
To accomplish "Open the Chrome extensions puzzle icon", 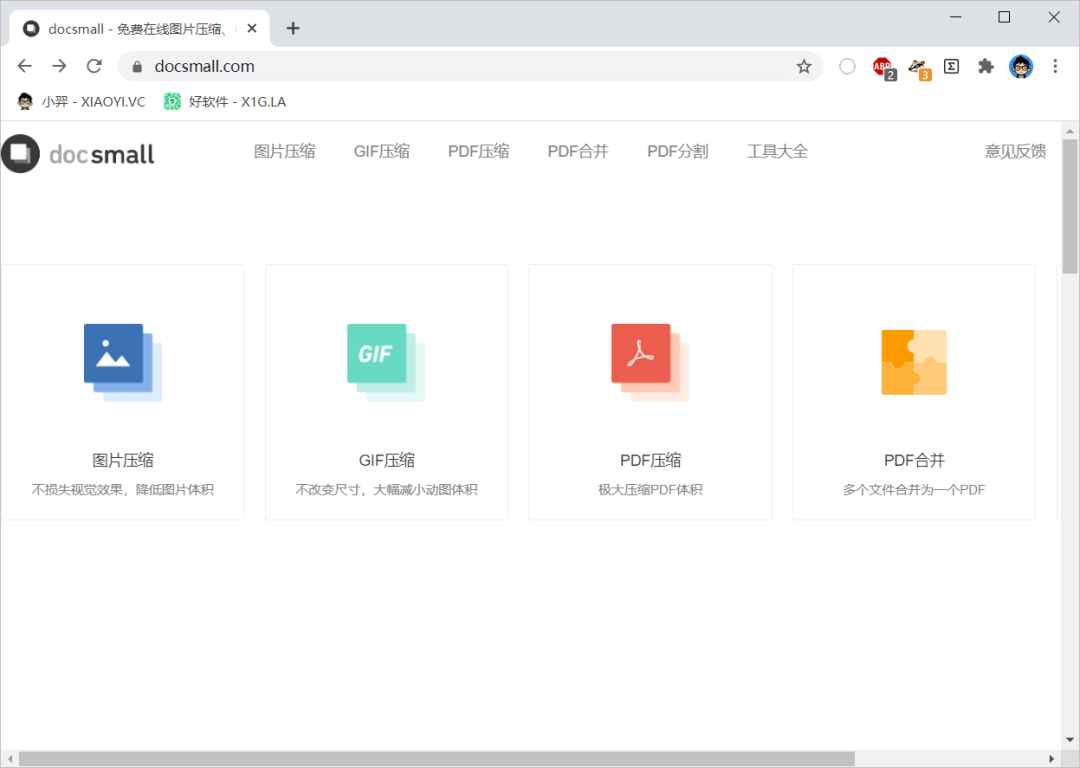I will tap(986, 66).
